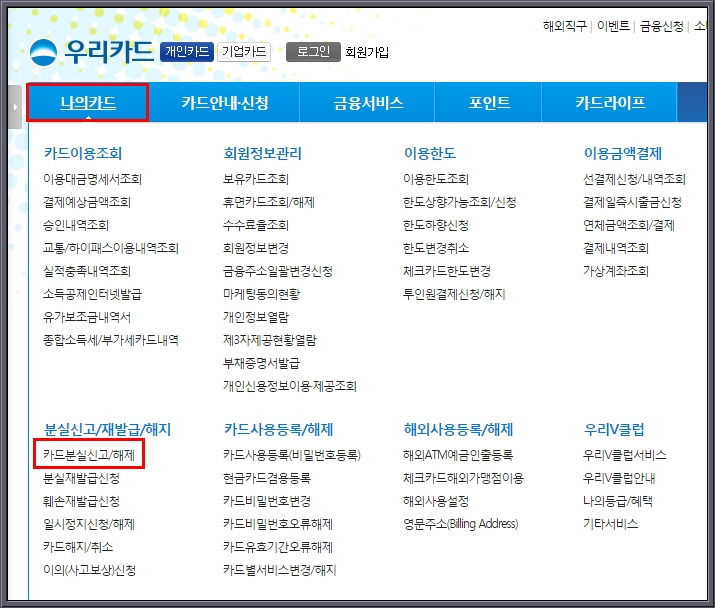Open 소득공제인터넷발급
The width and height of the screenshot is (715, 608).
click(x=93, y=294)
